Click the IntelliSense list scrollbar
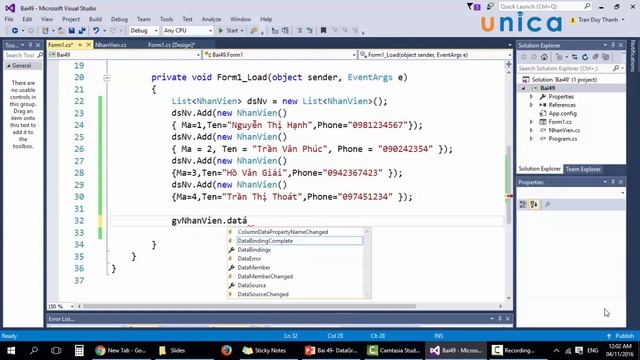640x360 pixels. click(367, 263)
